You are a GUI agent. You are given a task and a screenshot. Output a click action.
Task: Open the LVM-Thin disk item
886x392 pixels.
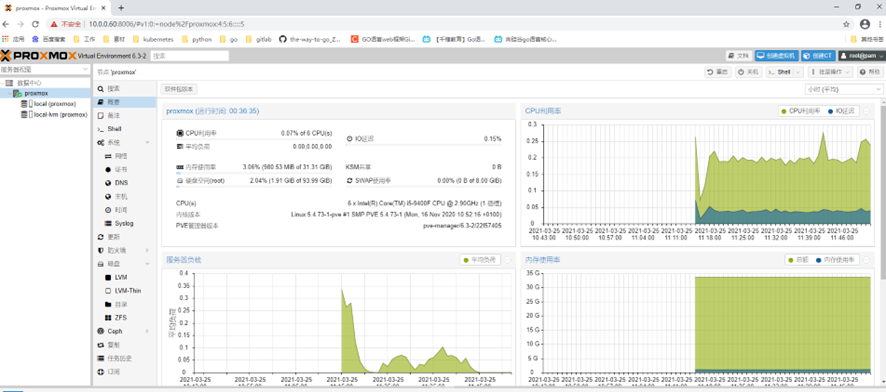click(127, 290)
